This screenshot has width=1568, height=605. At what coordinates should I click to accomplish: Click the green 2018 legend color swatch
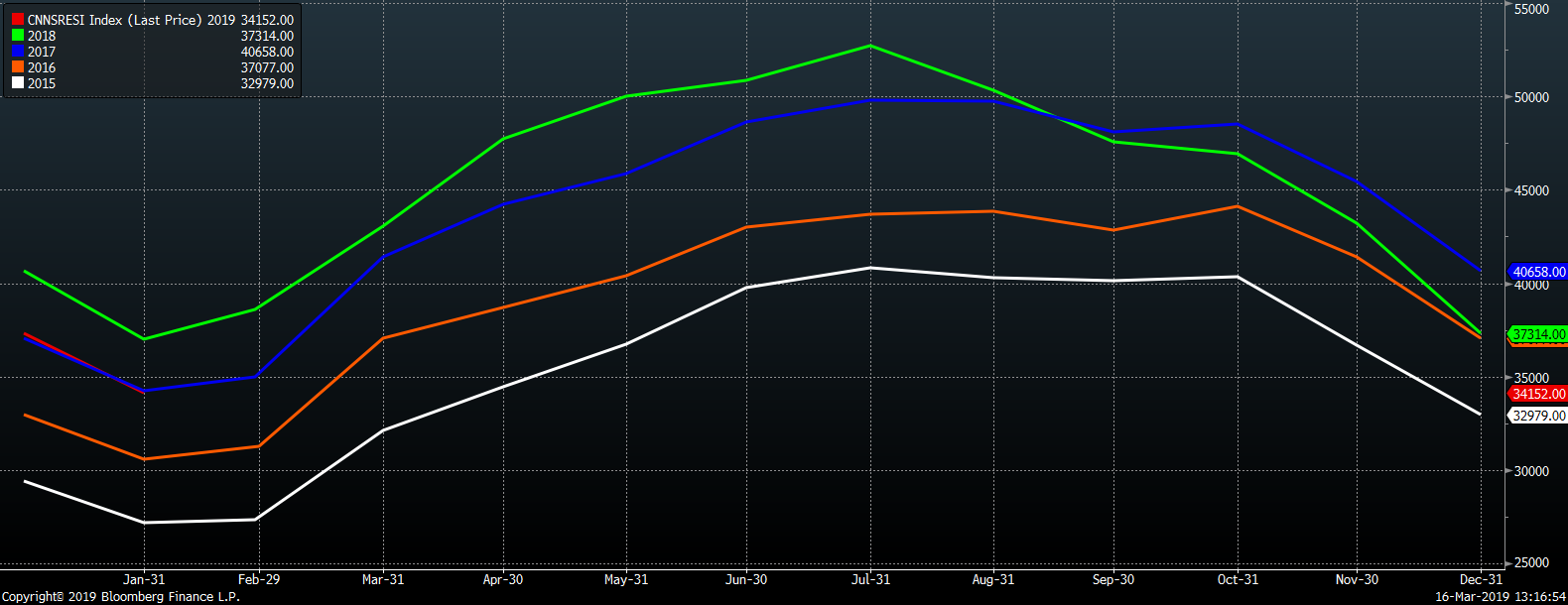[18, 36]
